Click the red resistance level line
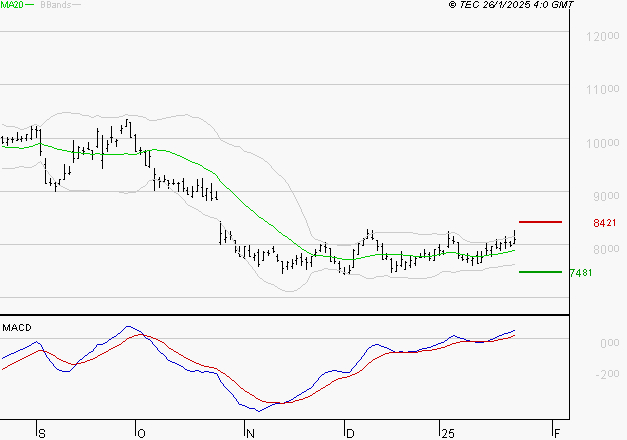627x440 pixels. click(x=540, y=222)
